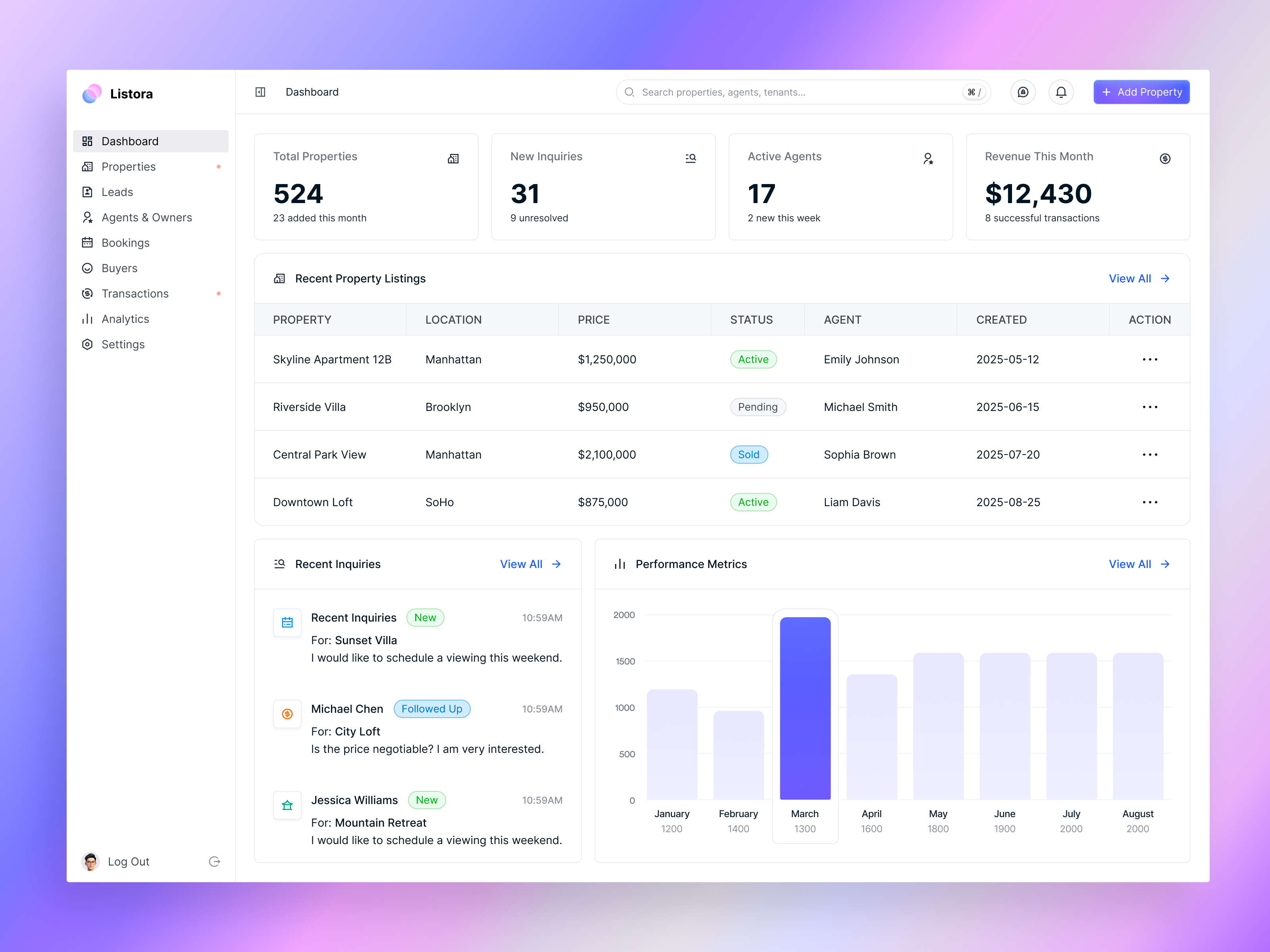Select Analytics in the sidebar
1270x952 pixels.
tap(125, 319)
